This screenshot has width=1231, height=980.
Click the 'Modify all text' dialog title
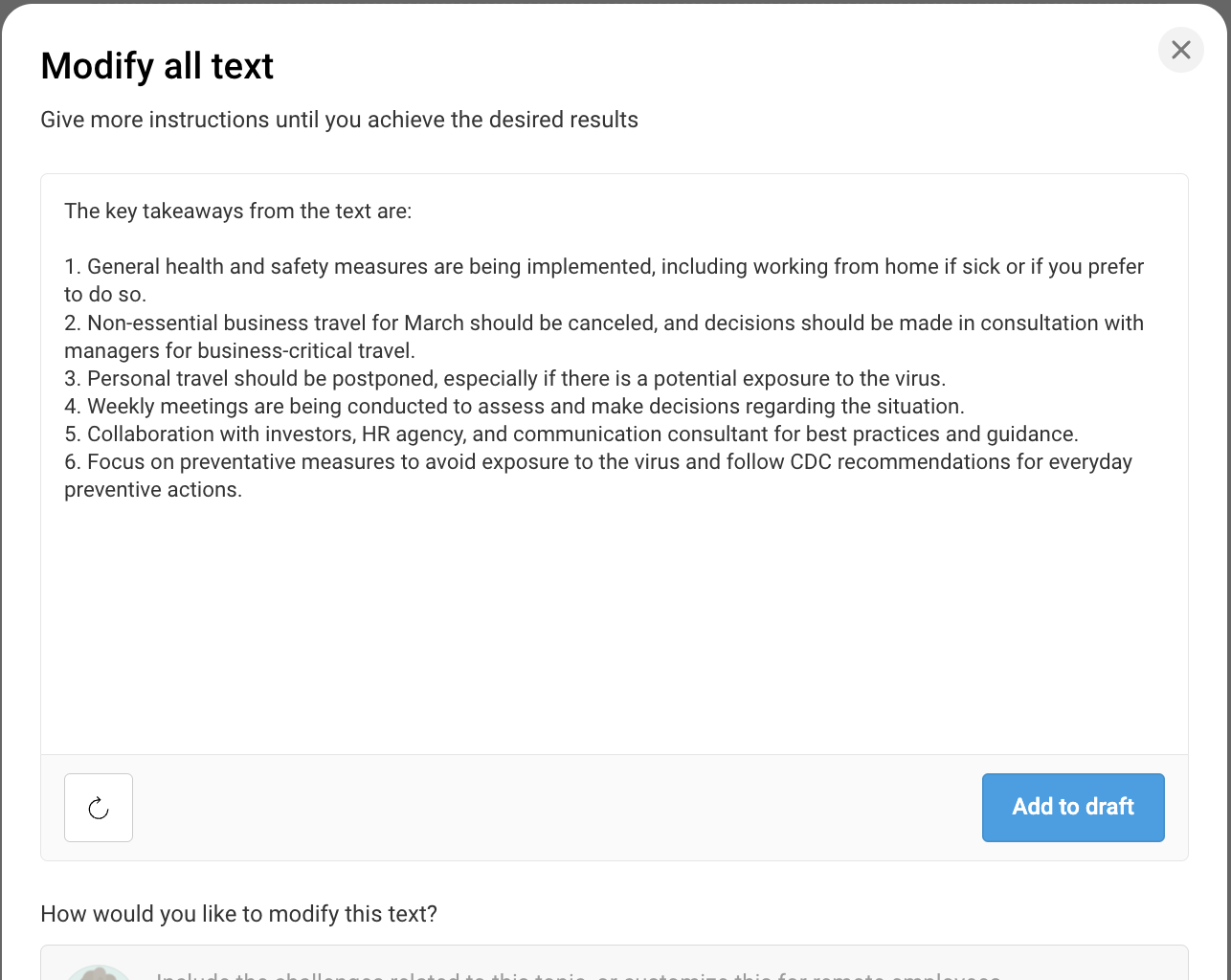156,66
